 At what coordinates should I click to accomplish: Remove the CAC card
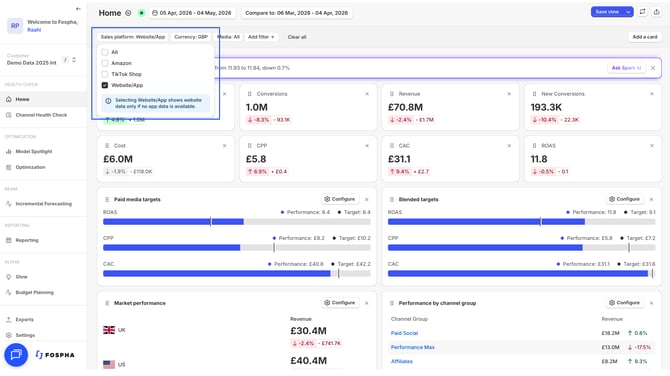tap(509, 146)
